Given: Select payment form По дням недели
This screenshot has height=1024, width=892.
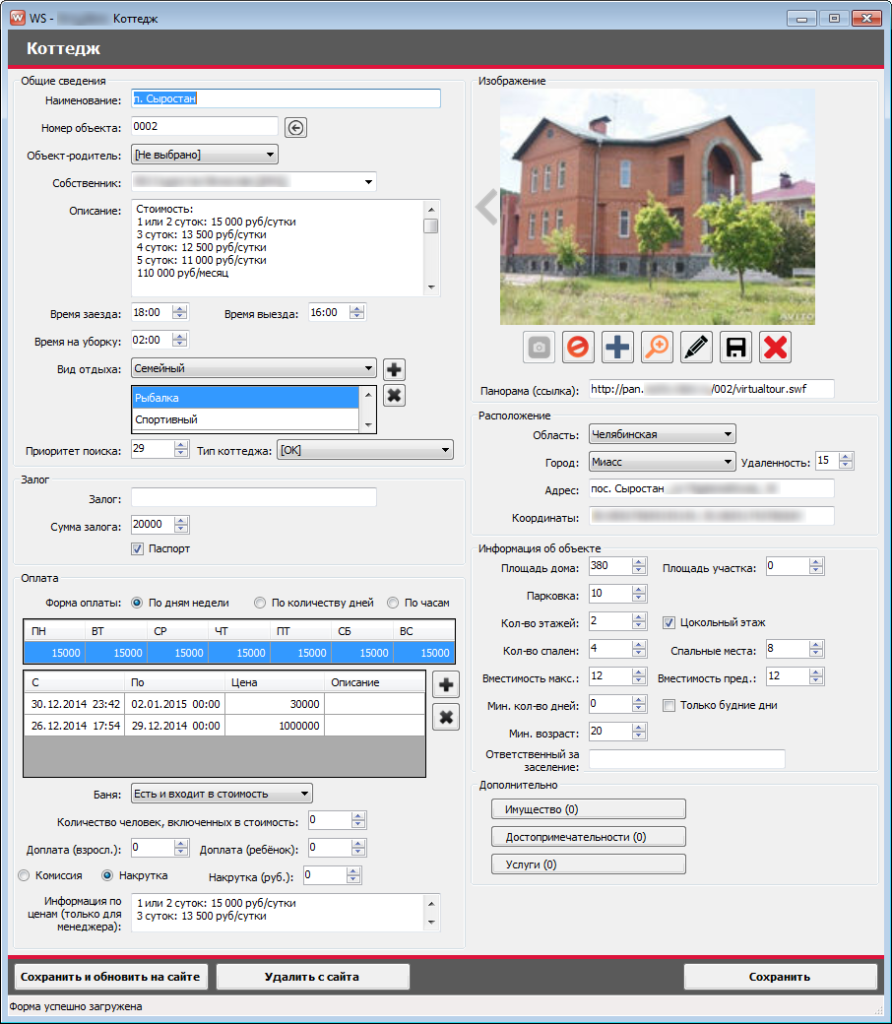Looking at the screenshot, I should [x=136, y=603].
